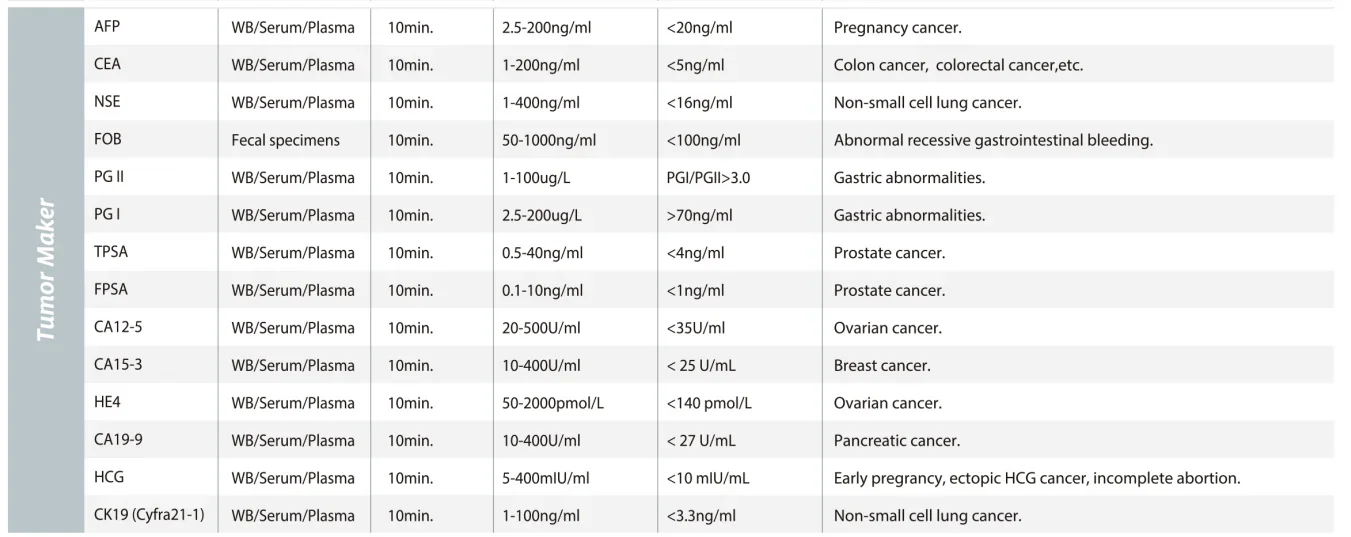Click the Tumor Maker vertical label
Screen dimensions: 1351x537
click(46, 272)
